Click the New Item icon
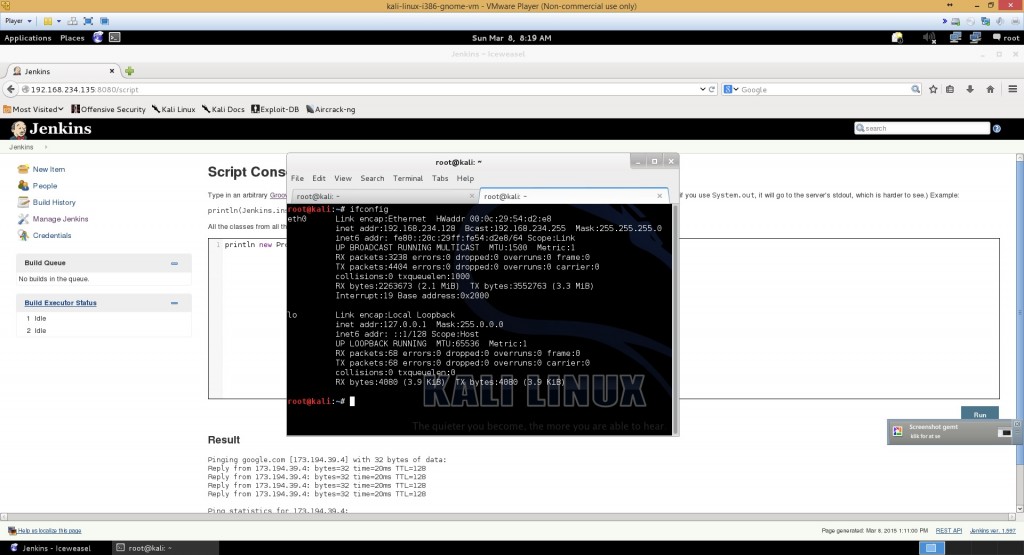 tap(24, 169)
